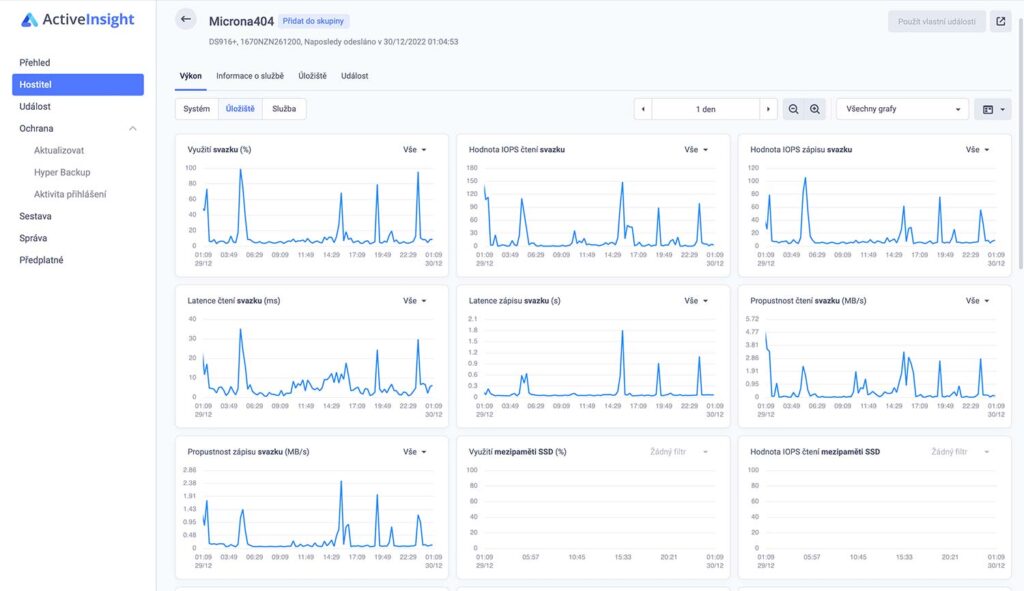Viewport: 1024px width, 591px height.
Task: Click the Hodnota IOPS čtení mezipaměti SSD title
Action: 814,452
